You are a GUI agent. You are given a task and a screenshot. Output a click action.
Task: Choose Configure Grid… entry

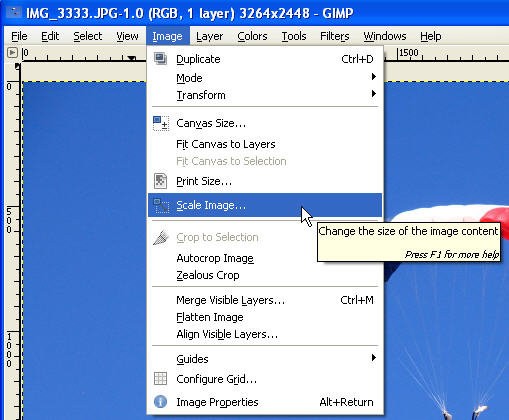265,379
